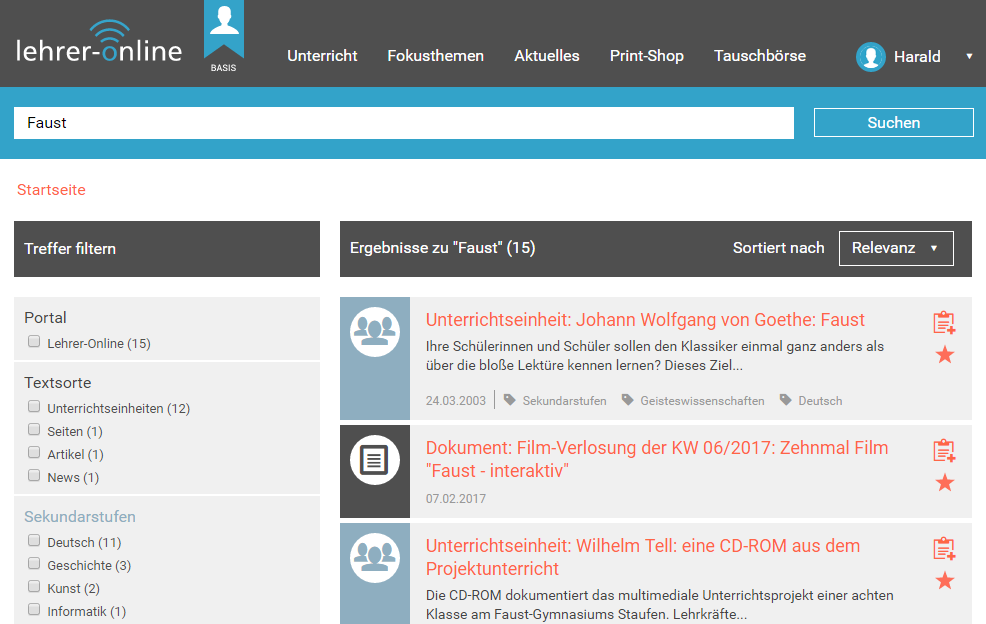Check the Unterrichtseinheiten filter box
Viewport: 986px width, 624px height.
(x=34, y=407)
